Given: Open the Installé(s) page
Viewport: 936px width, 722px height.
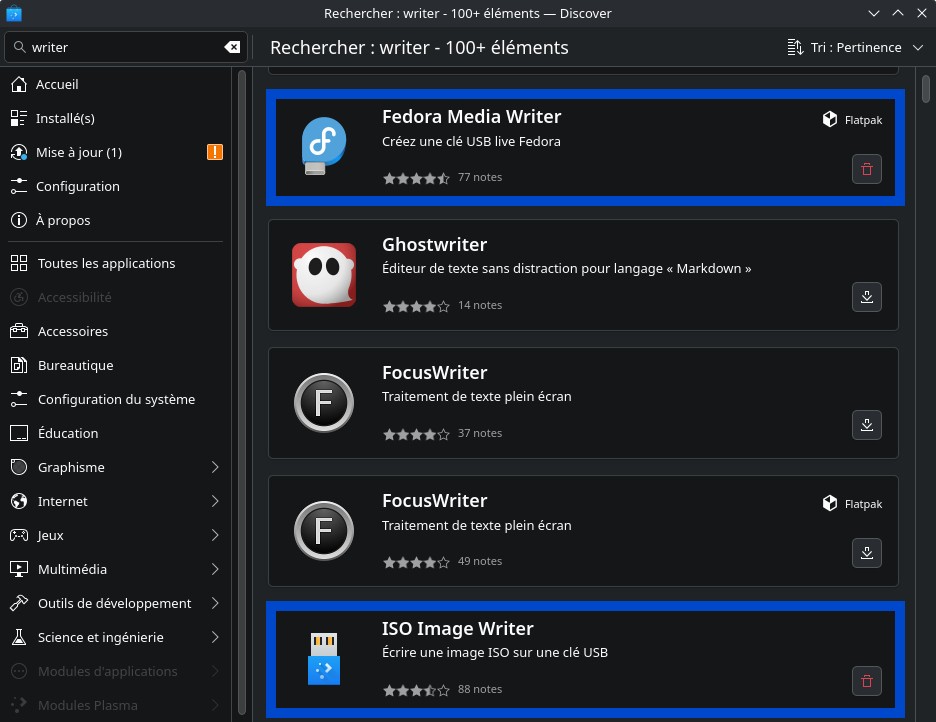Looking at the screenshot, I should coord(116,118).
